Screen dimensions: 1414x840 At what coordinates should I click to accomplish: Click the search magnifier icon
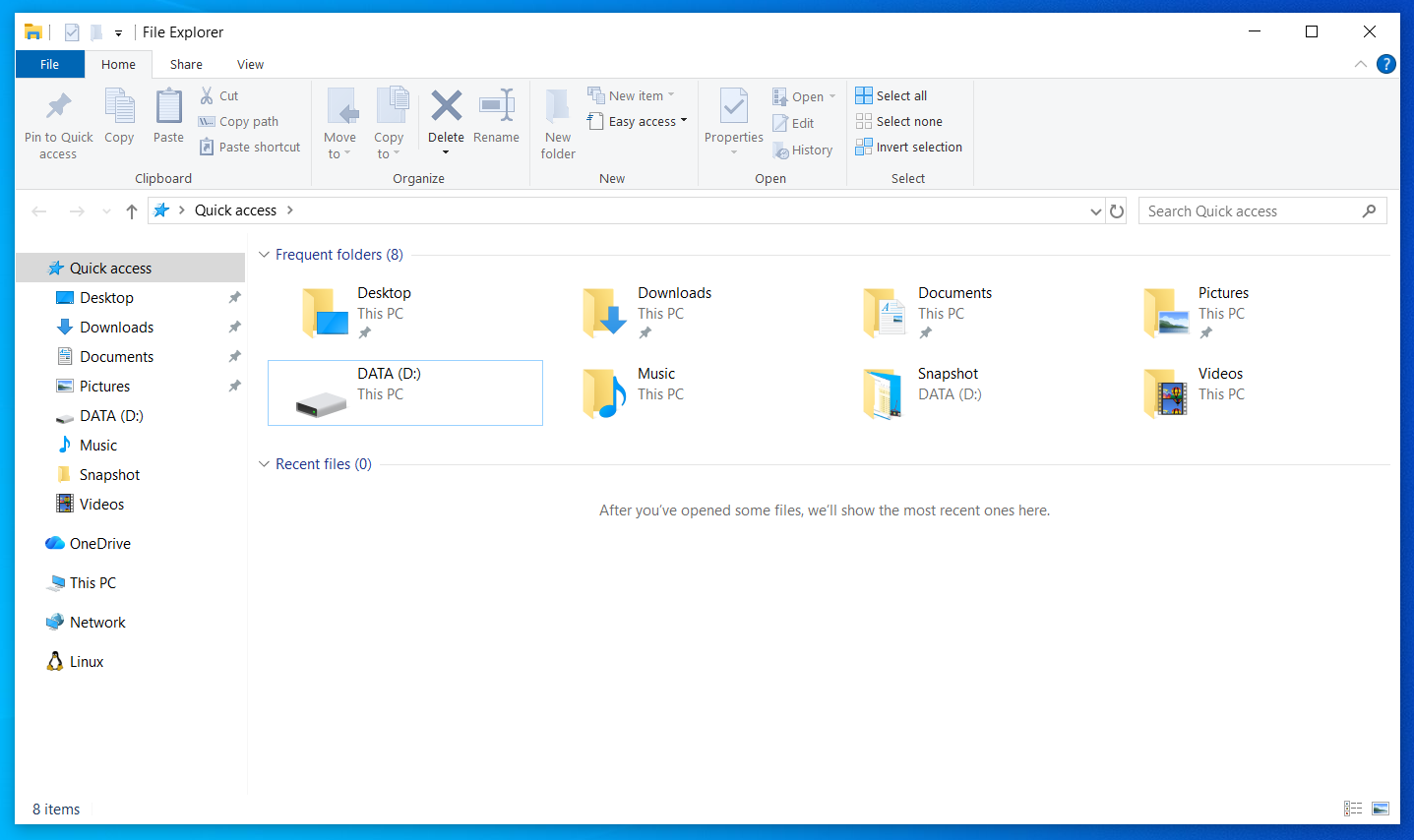click(x=1369, y=210)
